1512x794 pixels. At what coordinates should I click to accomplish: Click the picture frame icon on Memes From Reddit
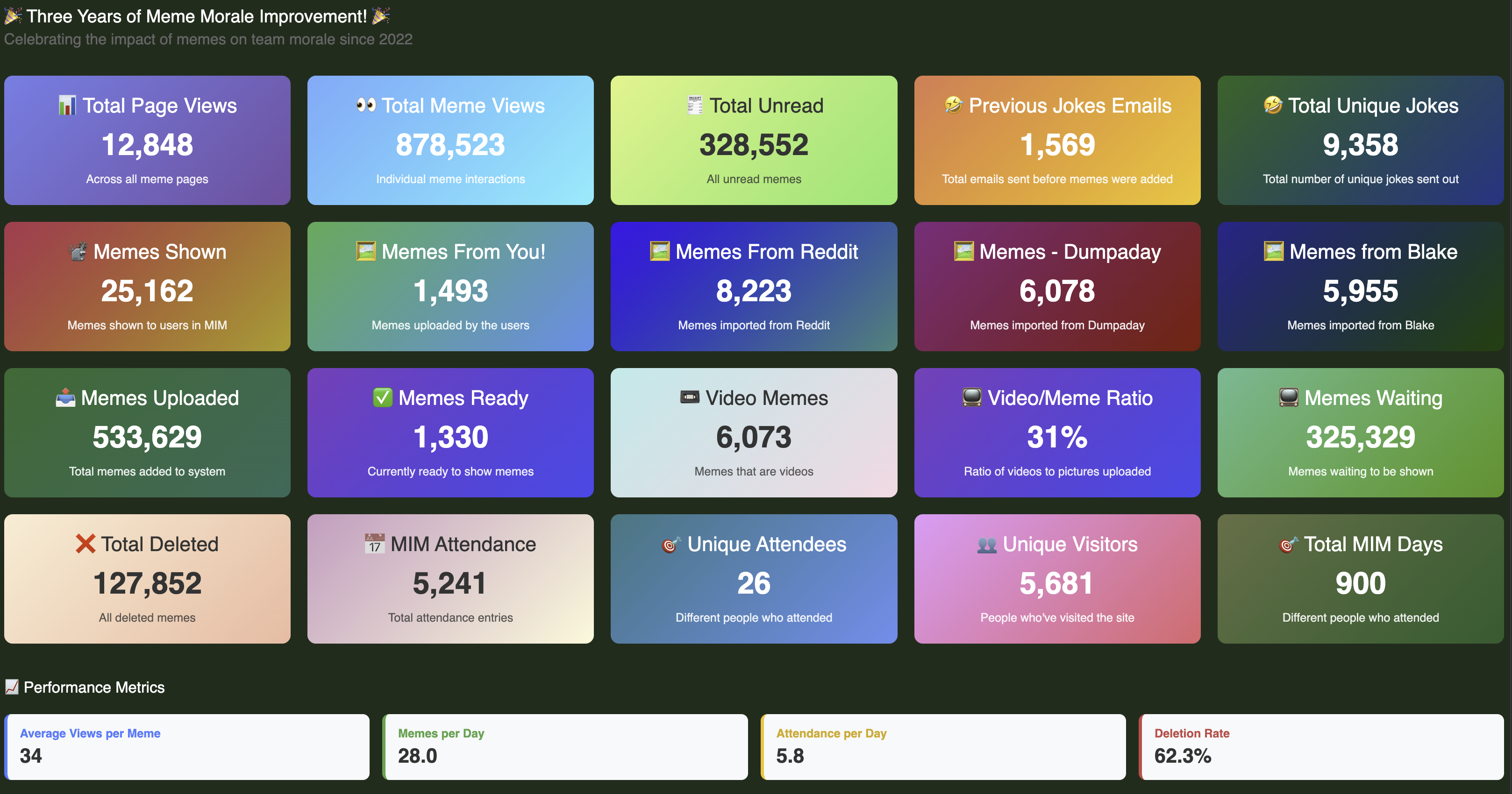(x=660, y=252)
